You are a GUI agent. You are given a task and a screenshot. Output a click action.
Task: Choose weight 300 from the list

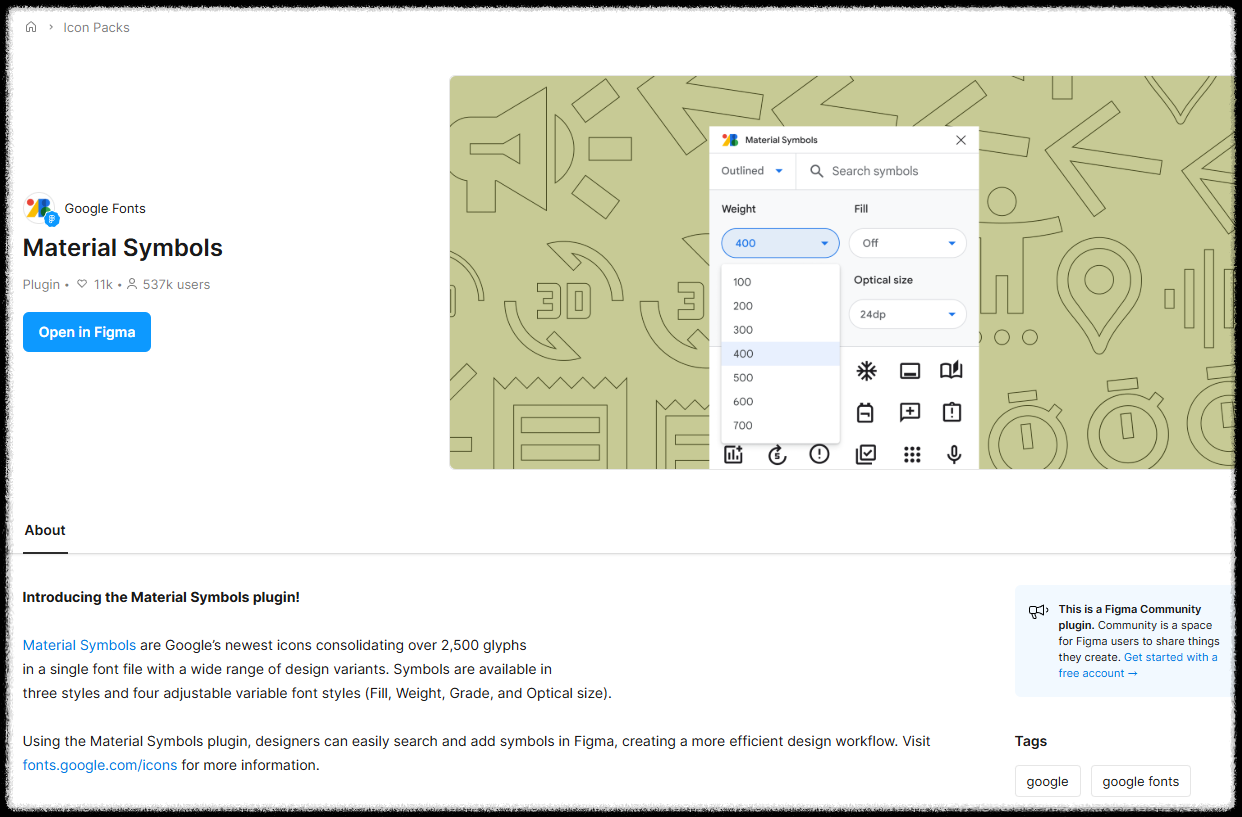click(780, 330)
